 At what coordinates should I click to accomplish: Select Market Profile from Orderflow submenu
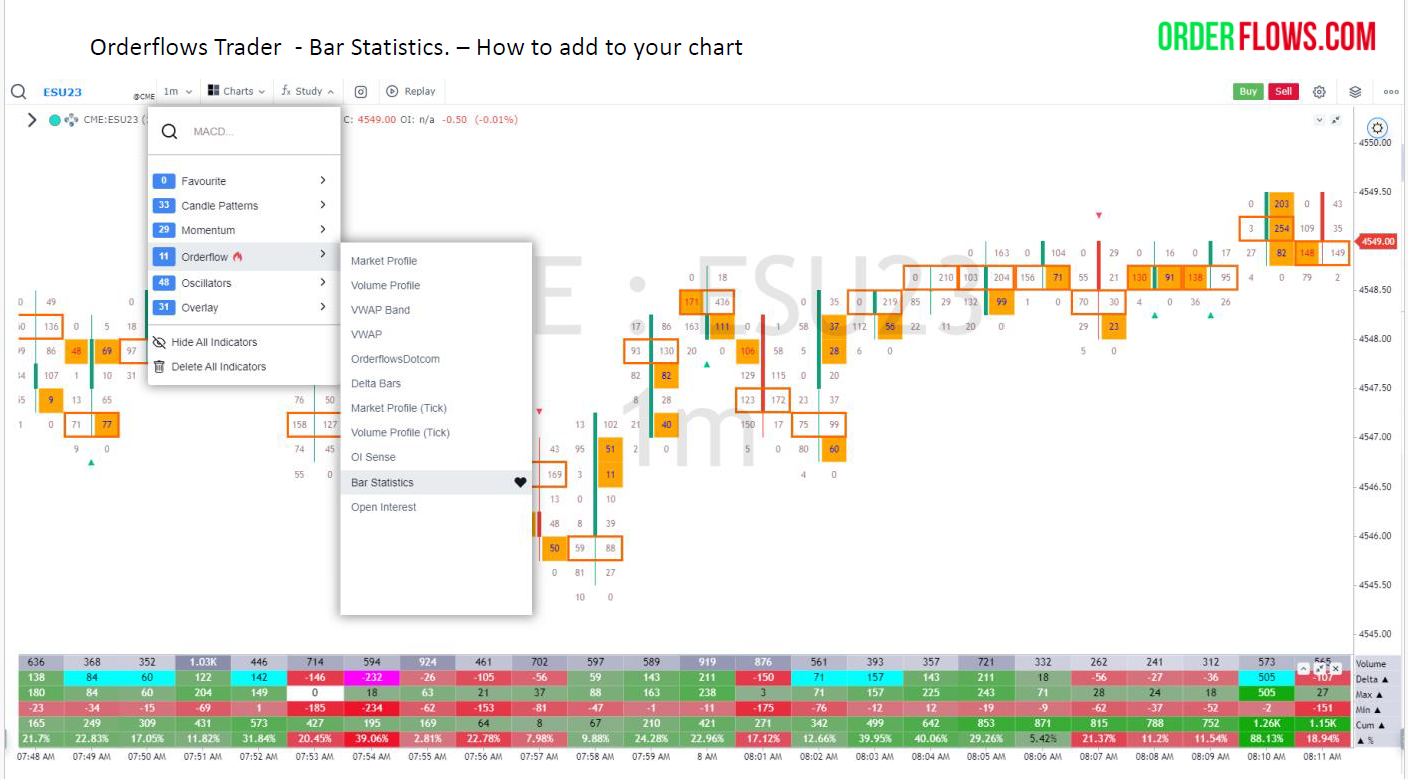pos(384,261)
